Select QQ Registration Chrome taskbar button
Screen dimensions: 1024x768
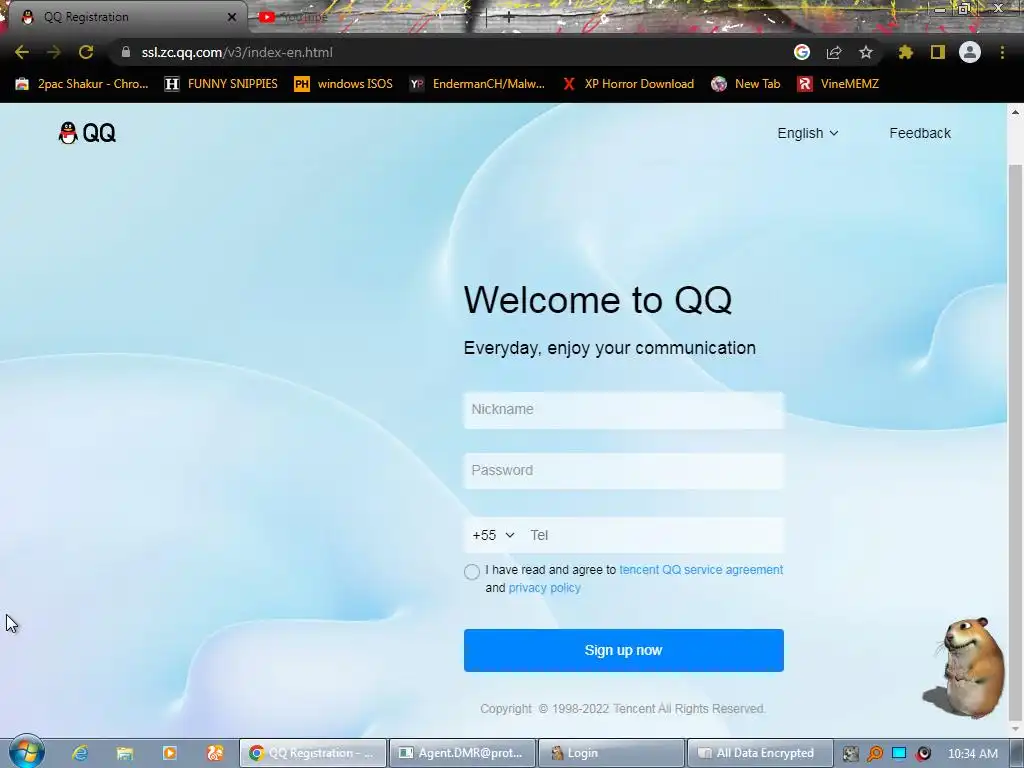tap(313, 753)
